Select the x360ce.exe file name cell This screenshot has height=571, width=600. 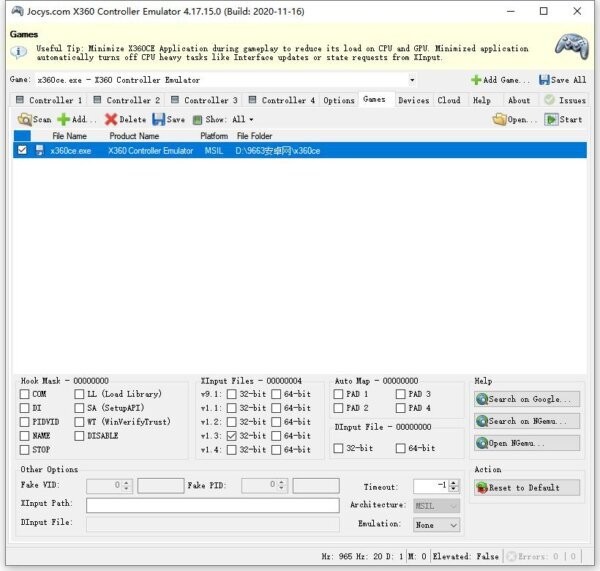click(71, 150)
